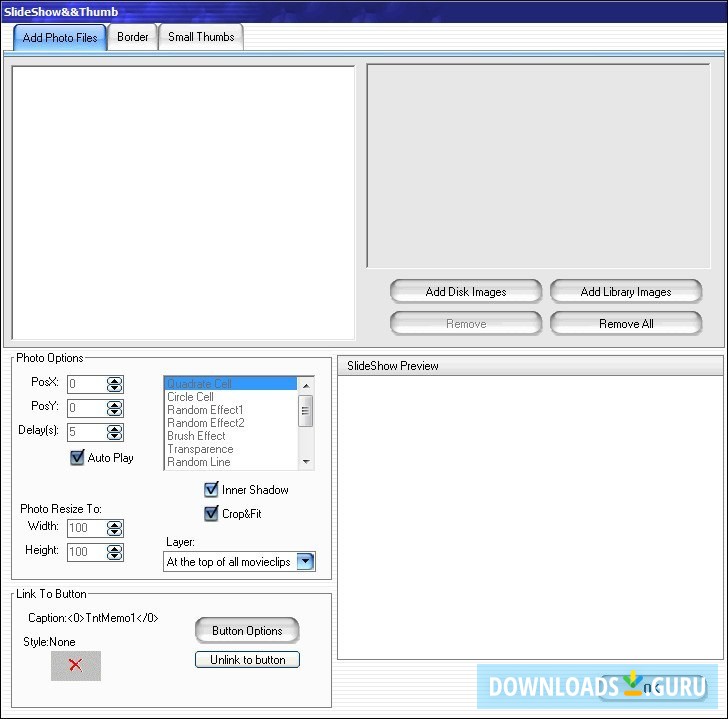Screen dimensions: 728x719
Task: Click the PosX stepper arrows
Action: [x=114, y=384]
